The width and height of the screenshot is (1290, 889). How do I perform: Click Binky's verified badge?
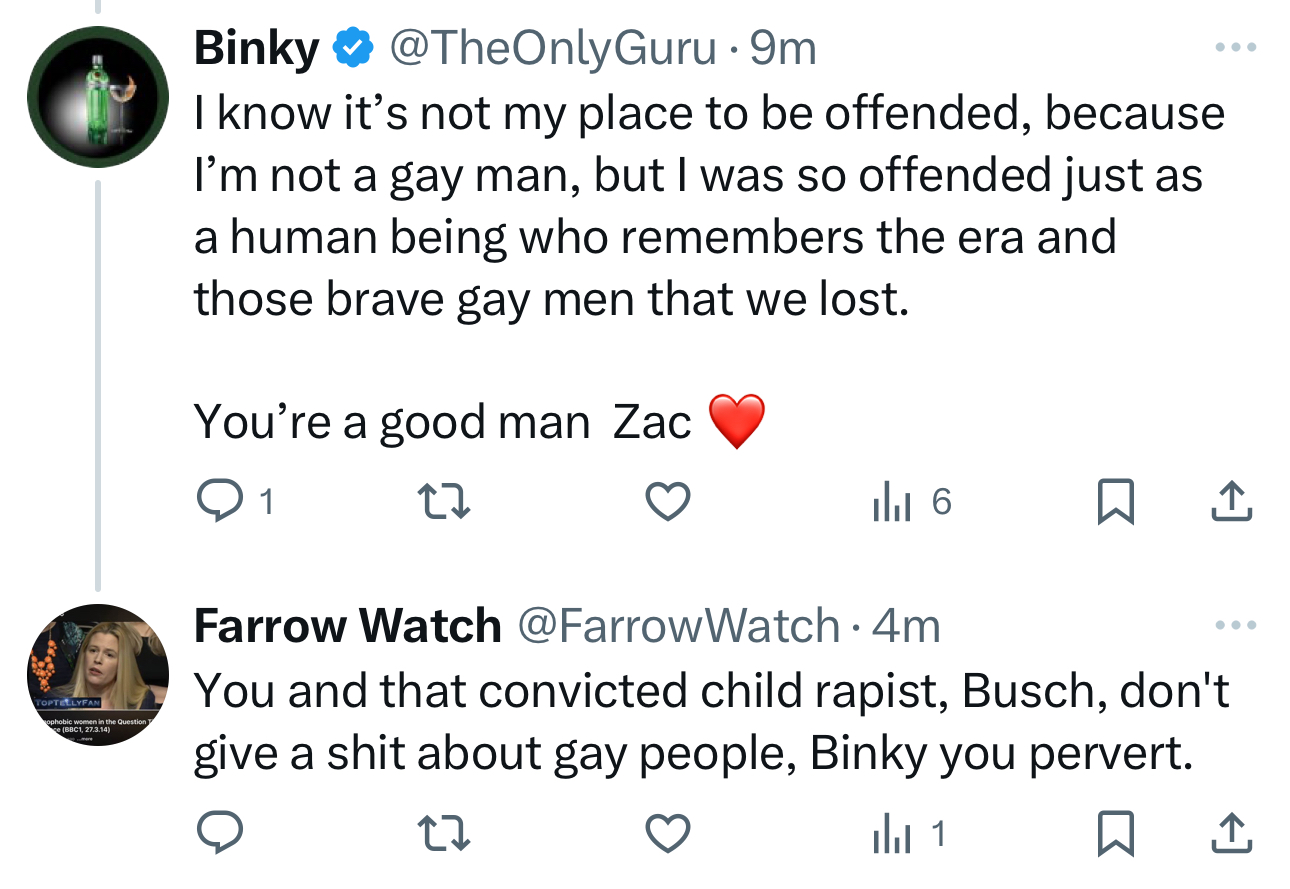[352, 48]
